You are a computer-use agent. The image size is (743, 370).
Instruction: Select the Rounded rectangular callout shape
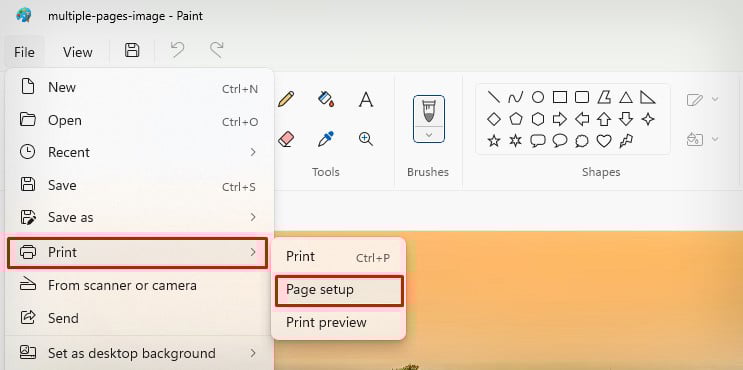click(538, 141)
